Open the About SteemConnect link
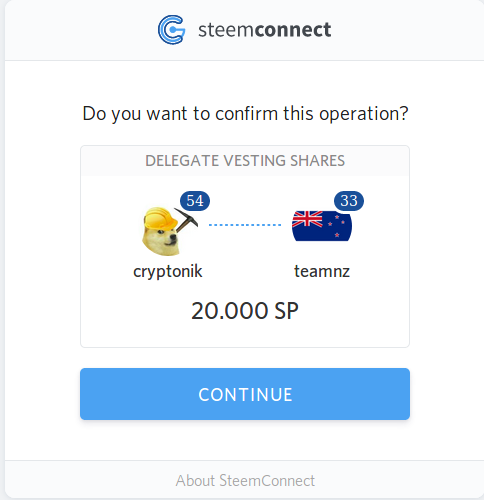484x500 pixels. (245, 481)
